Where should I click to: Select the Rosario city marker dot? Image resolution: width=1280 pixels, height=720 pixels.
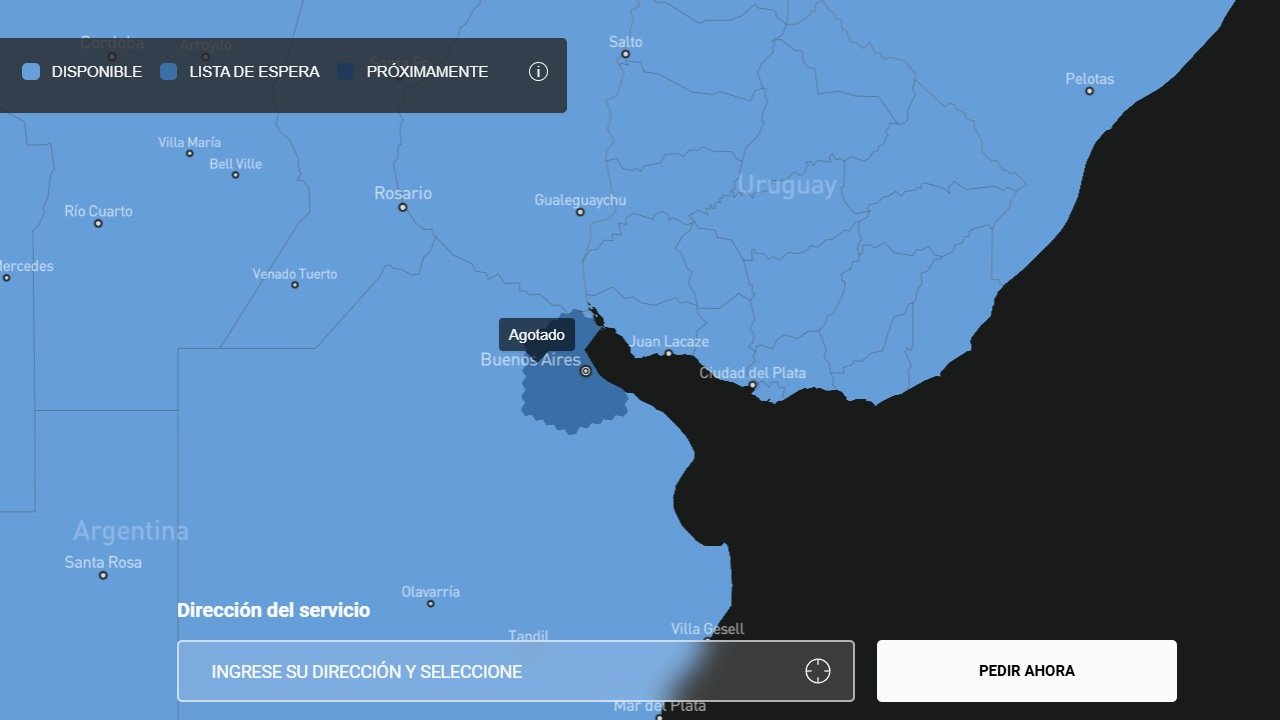pyautogui.click(x=403, y=207)
